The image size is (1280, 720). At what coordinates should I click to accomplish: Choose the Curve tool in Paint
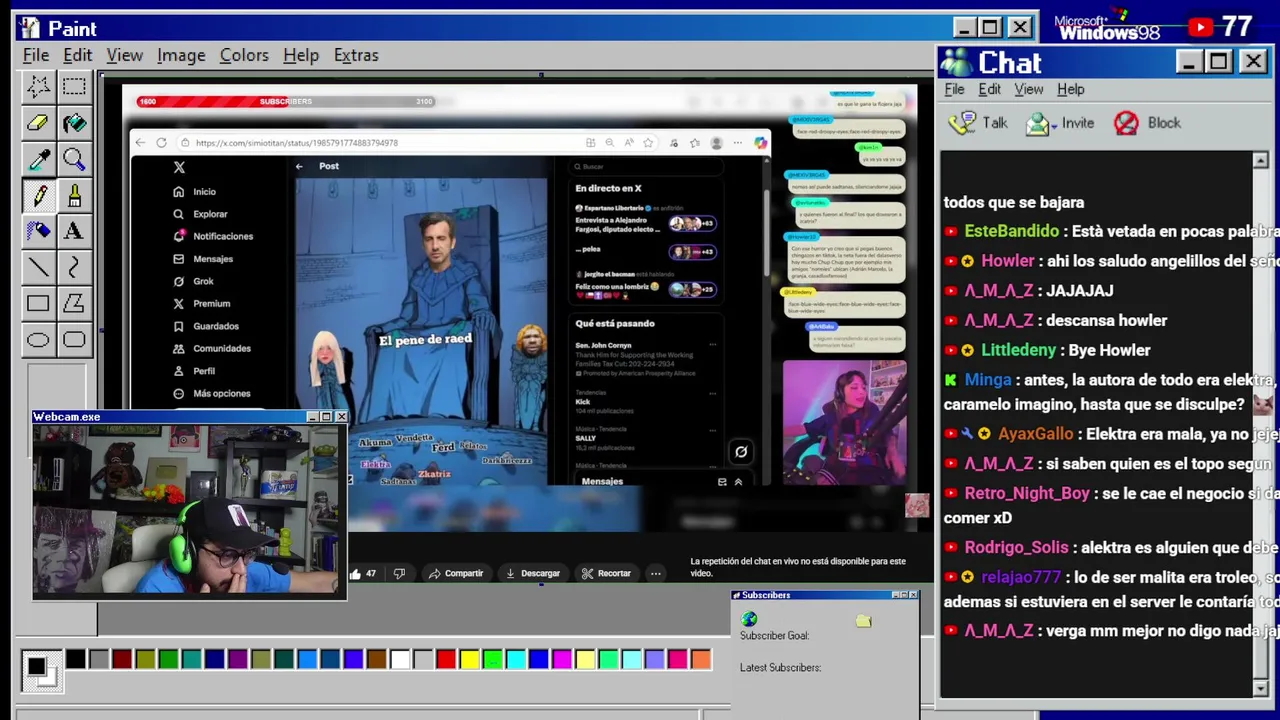74,267
